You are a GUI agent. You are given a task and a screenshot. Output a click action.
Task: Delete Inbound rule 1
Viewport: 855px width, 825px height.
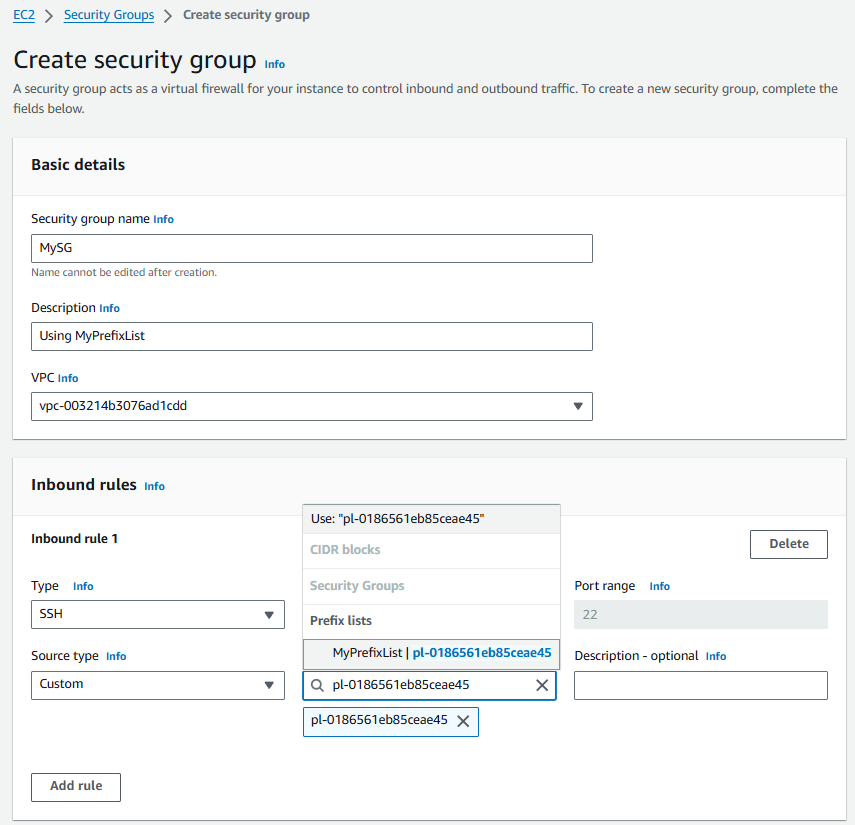pyautogui.click(x=788, y=544)
